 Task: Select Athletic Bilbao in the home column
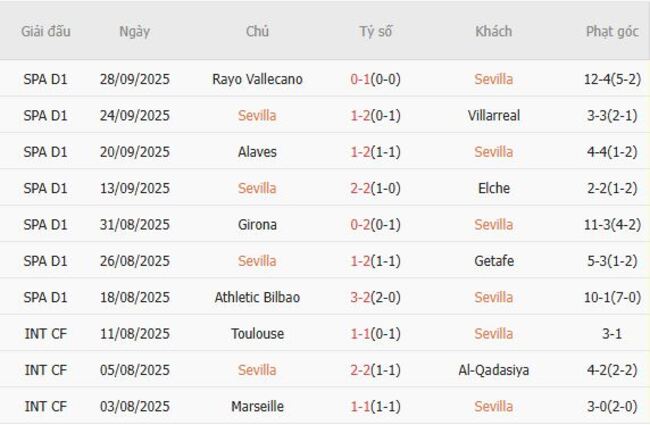pyautogui.click(x=258, y=298)
